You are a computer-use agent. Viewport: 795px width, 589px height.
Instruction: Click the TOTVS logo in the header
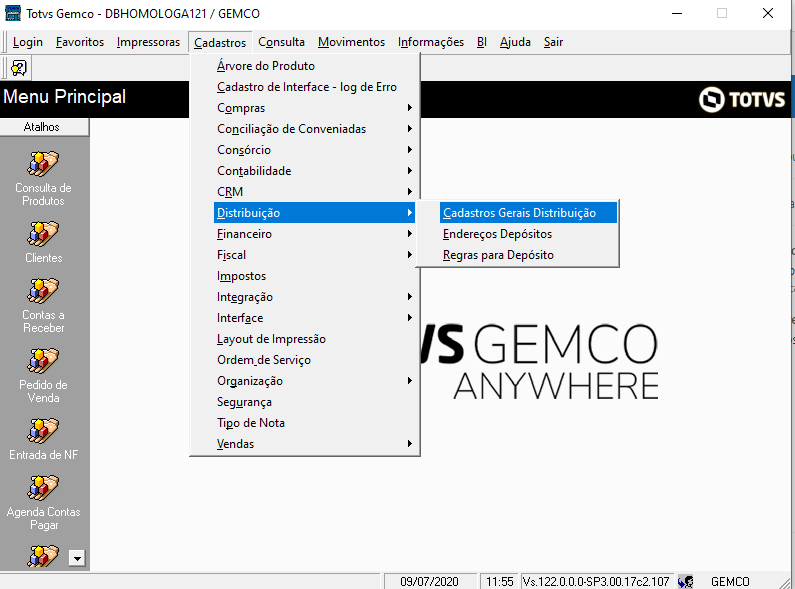742,99
